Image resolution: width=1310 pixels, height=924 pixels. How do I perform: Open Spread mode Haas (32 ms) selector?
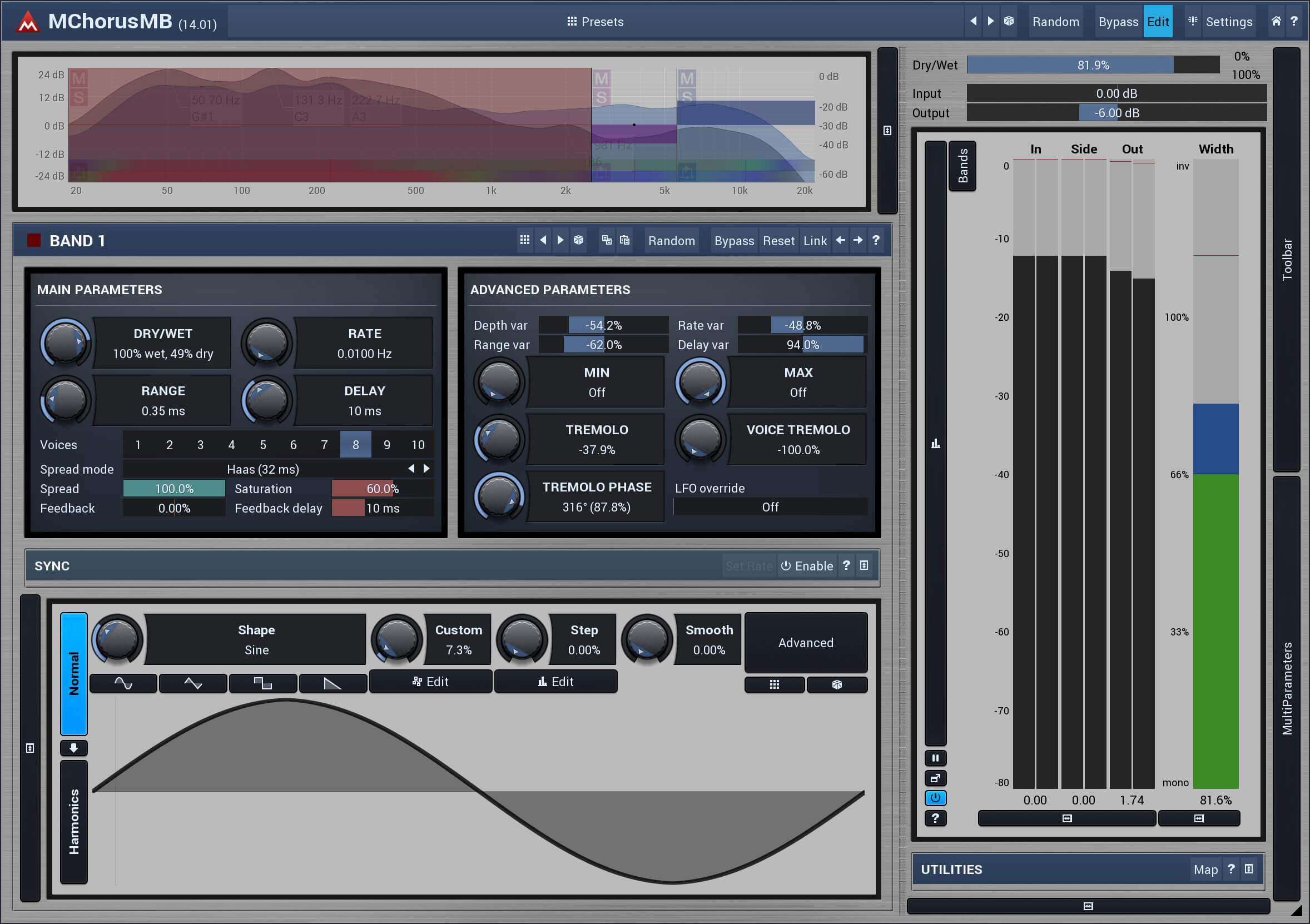[x=263, y=469]
